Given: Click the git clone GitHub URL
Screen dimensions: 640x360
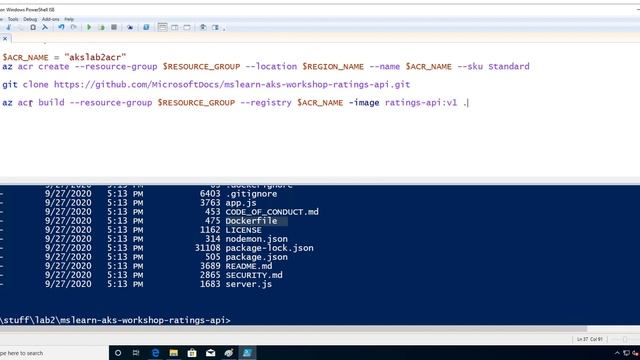Looking at the screenshot, I should coord(232,84).
